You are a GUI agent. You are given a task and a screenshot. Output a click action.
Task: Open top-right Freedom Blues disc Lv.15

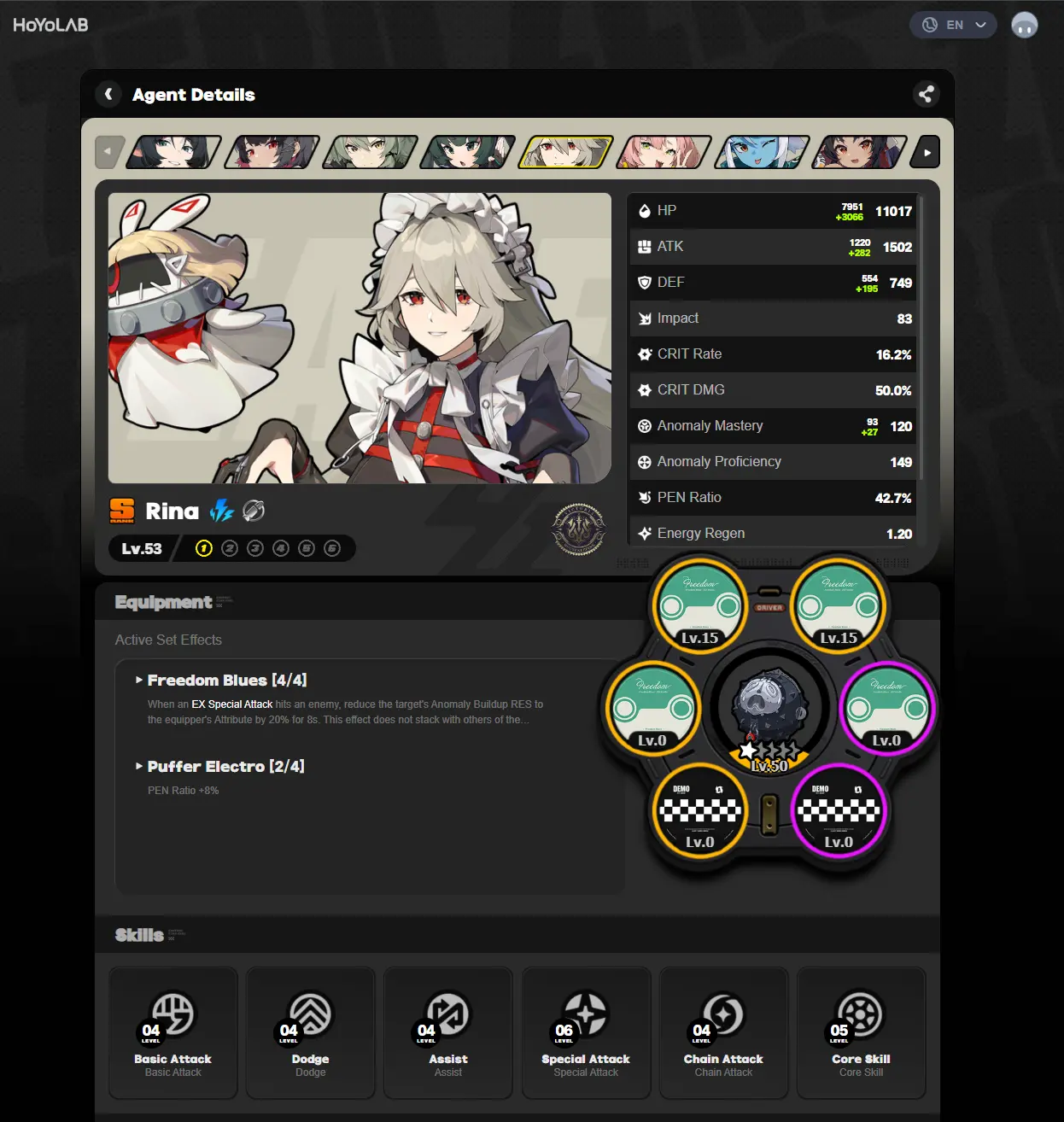pyautogui.click(x=839, y=605)
